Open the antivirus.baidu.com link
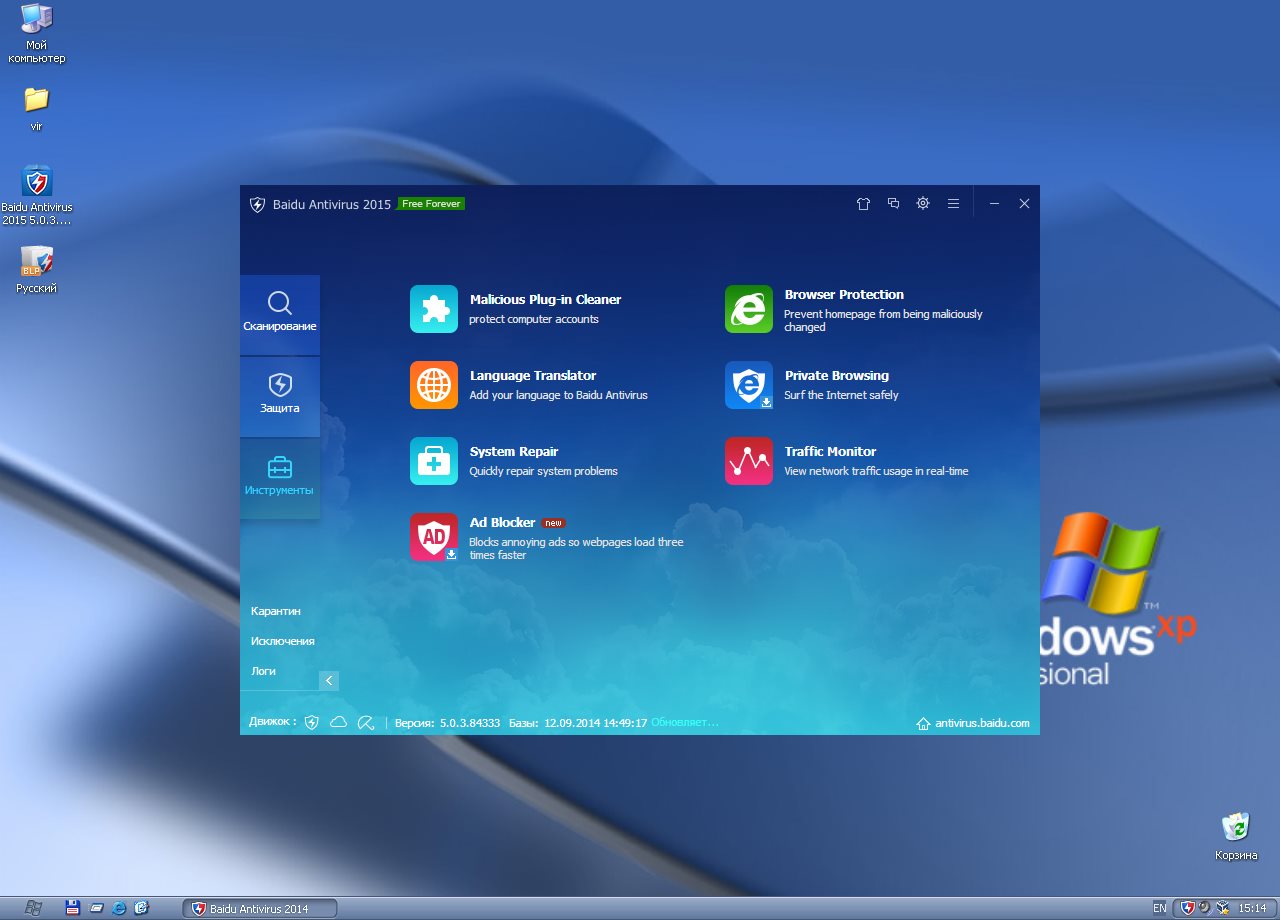Viewport: 1280px width, 920px height. coord(973,723)
